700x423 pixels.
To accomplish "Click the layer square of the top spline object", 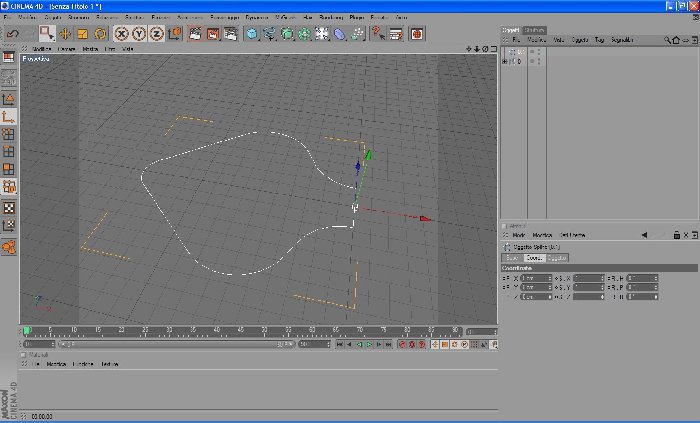I will pos(532,52).
